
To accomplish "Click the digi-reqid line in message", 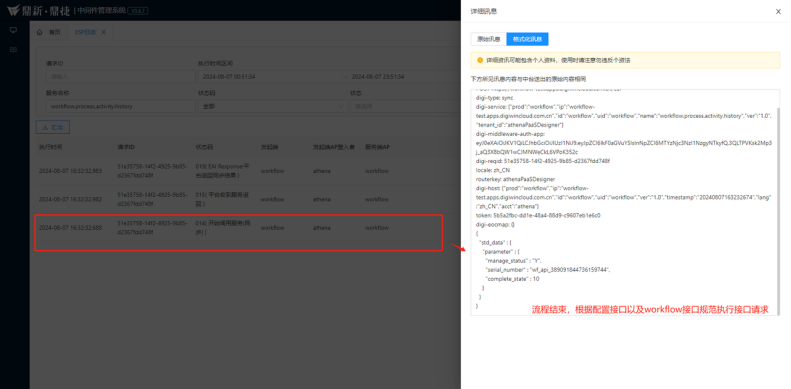I will point(543,160).
